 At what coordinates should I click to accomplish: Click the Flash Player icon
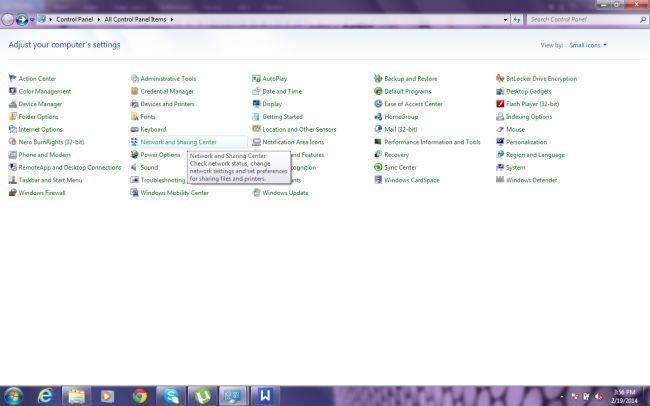pyautogui.click(x=500, y=104)
